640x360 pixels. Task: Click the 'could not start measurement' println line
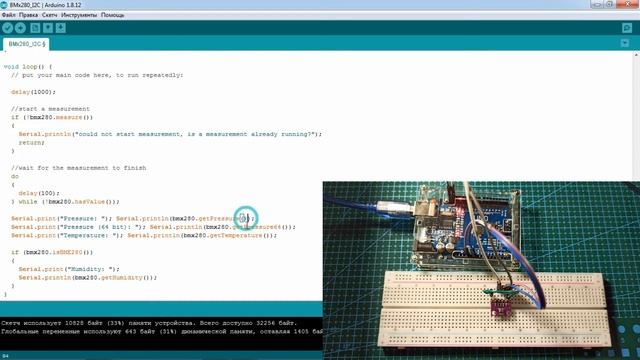pyautogui.click(x=170, y=134)
